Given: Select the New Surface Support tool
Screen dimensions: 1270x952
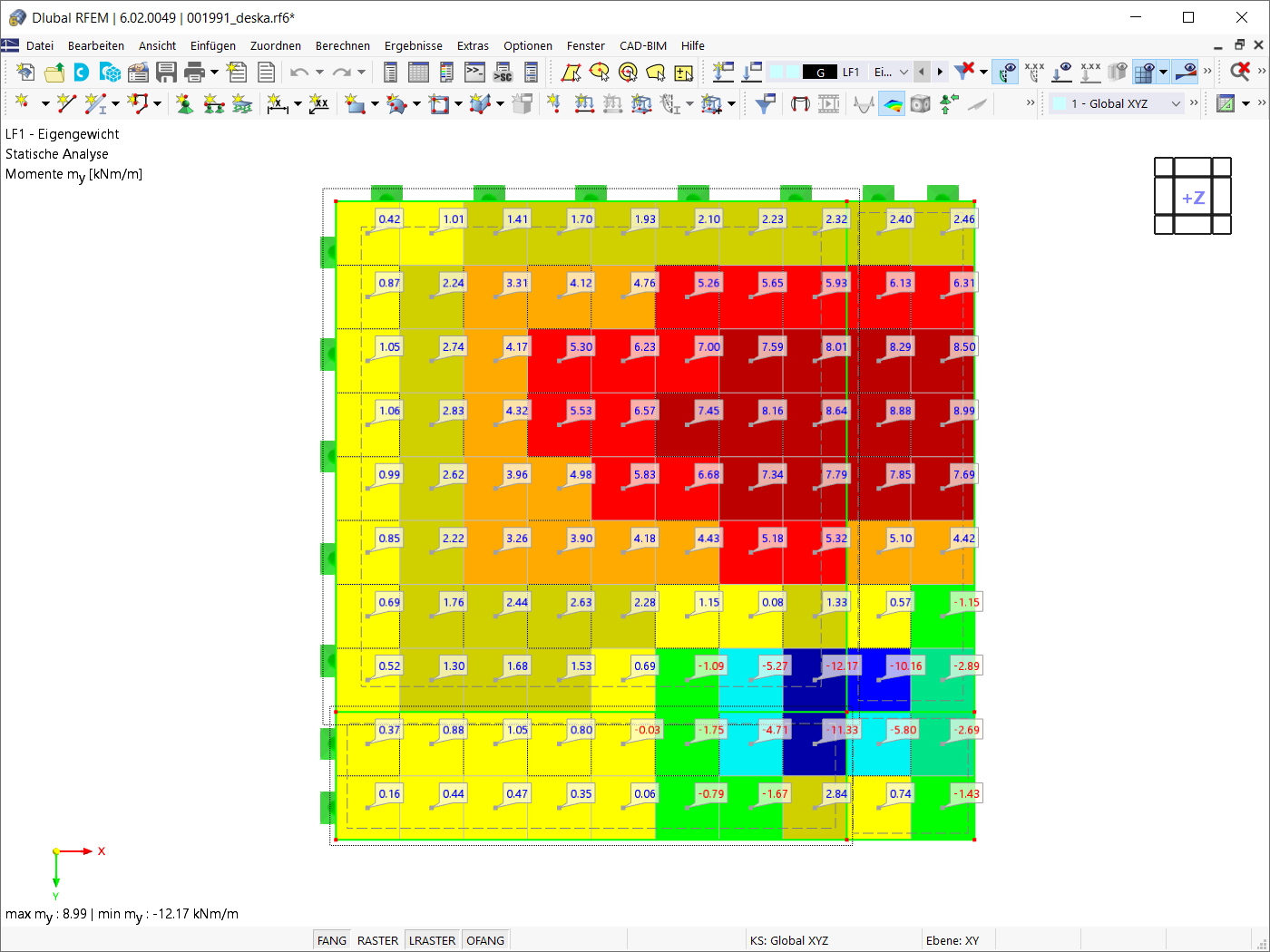Looking at the screenshot, I should point(242,103).
